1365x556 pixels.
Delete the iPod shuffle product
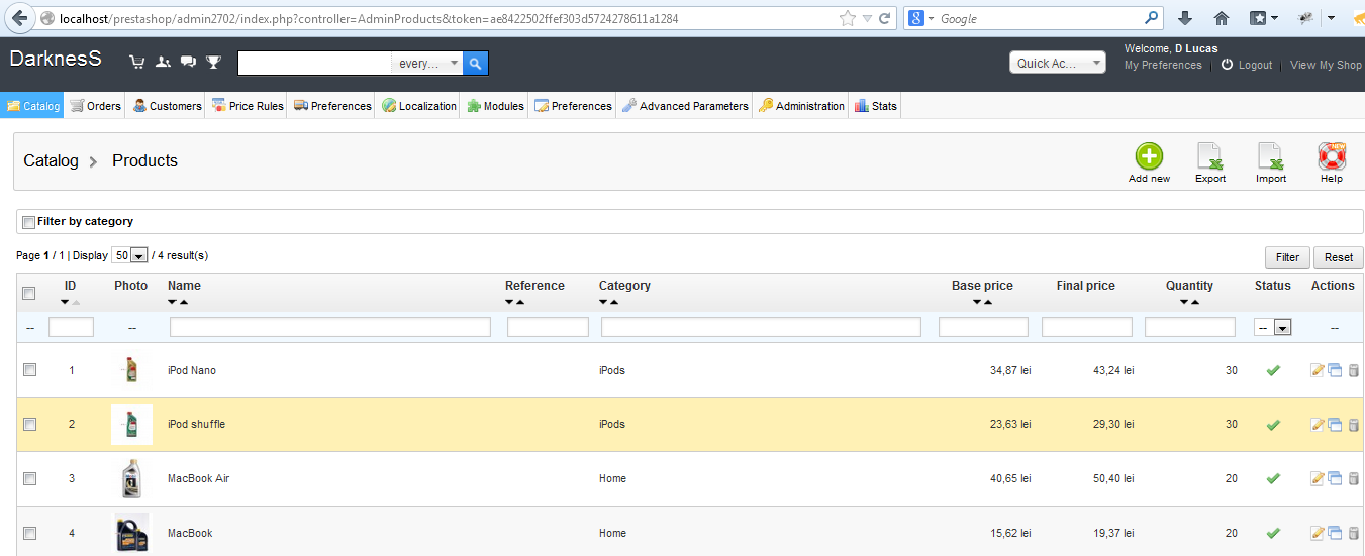click(1354, 424)
